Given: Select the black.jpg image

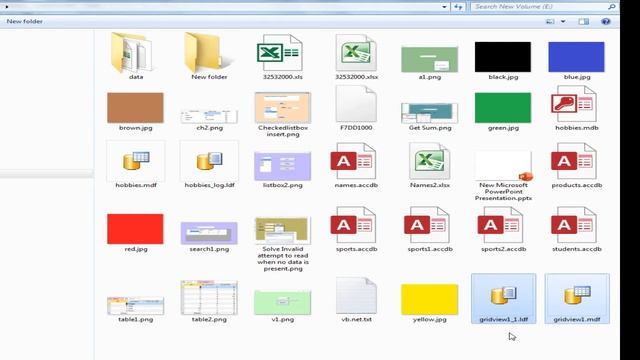Looking at the screenshot, I should 503,57.
